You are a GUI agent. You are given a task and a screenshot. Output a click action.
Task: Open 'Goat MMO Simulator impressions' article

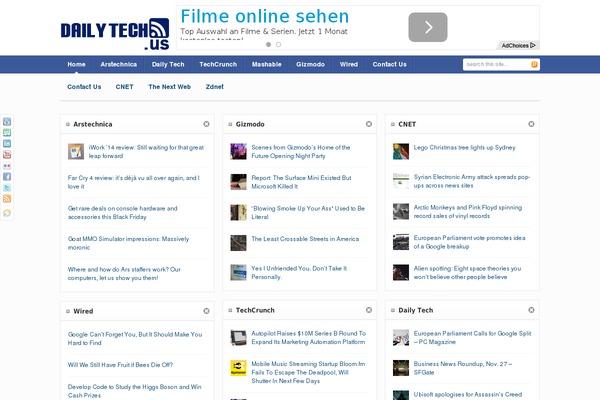[128, 243]
